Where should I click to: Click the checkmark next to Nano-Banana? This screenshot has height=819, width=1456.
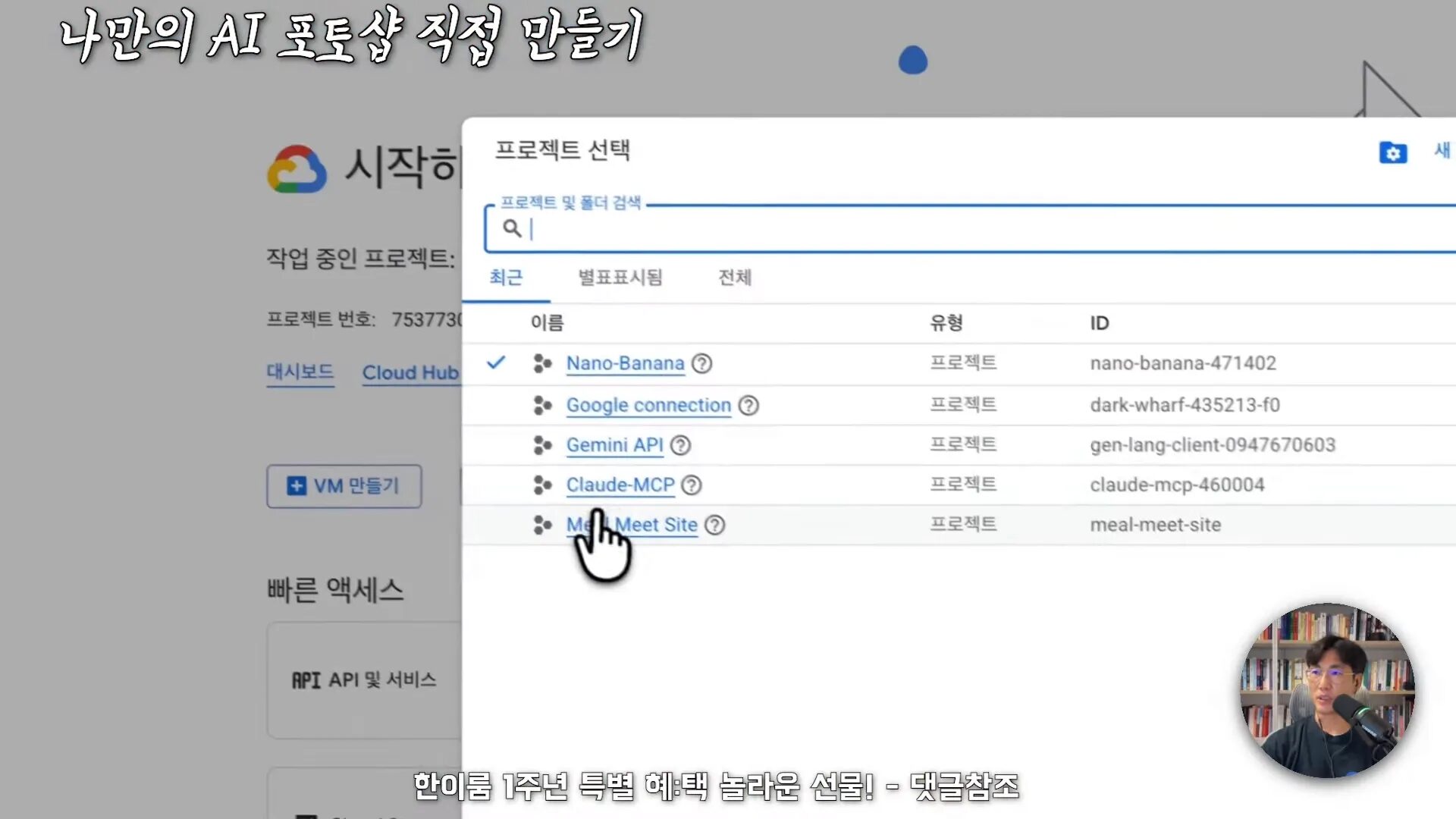(x=496, y=362)
